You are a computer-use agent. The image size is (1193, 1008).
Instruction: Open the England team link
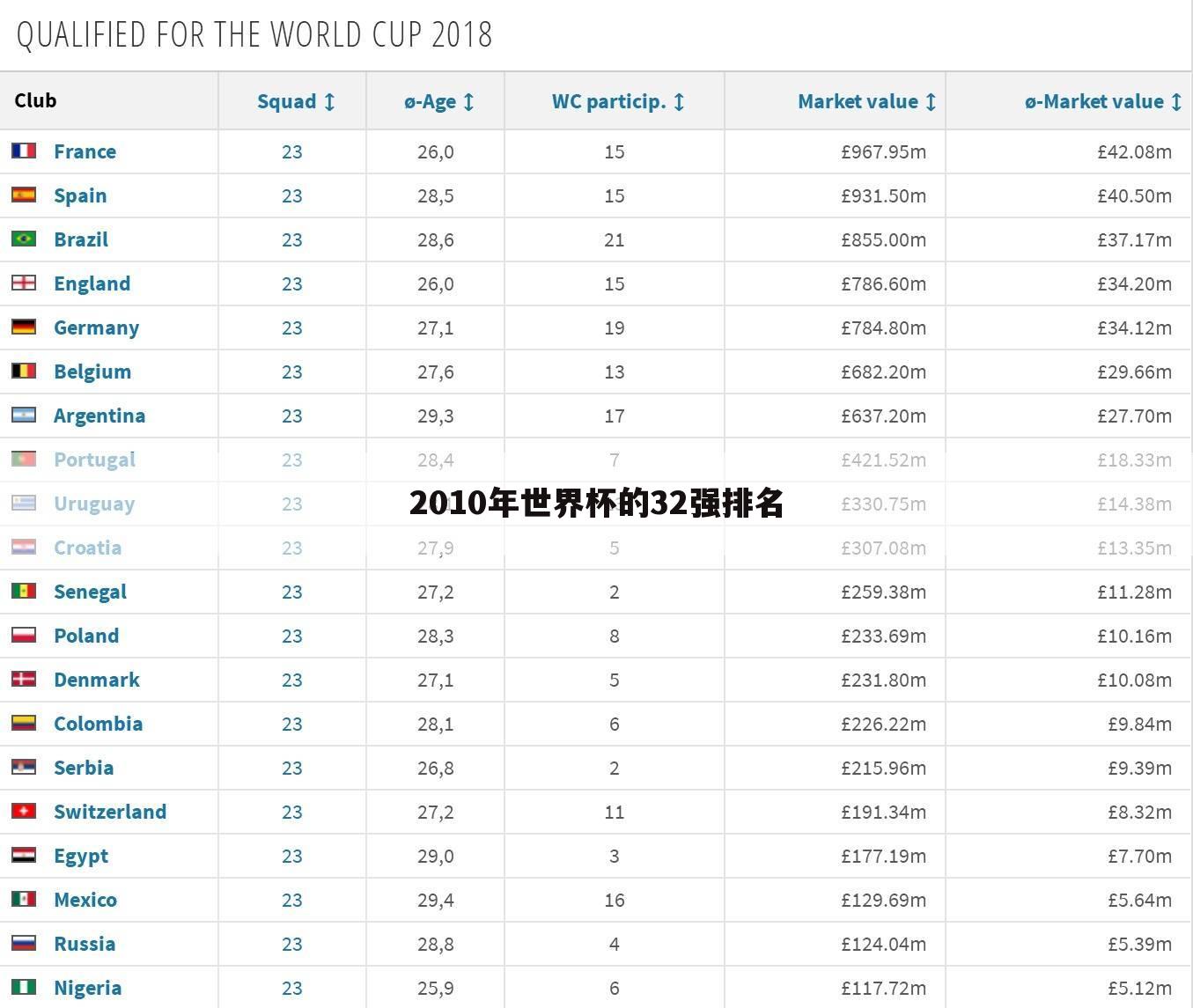tap(92, 283)
